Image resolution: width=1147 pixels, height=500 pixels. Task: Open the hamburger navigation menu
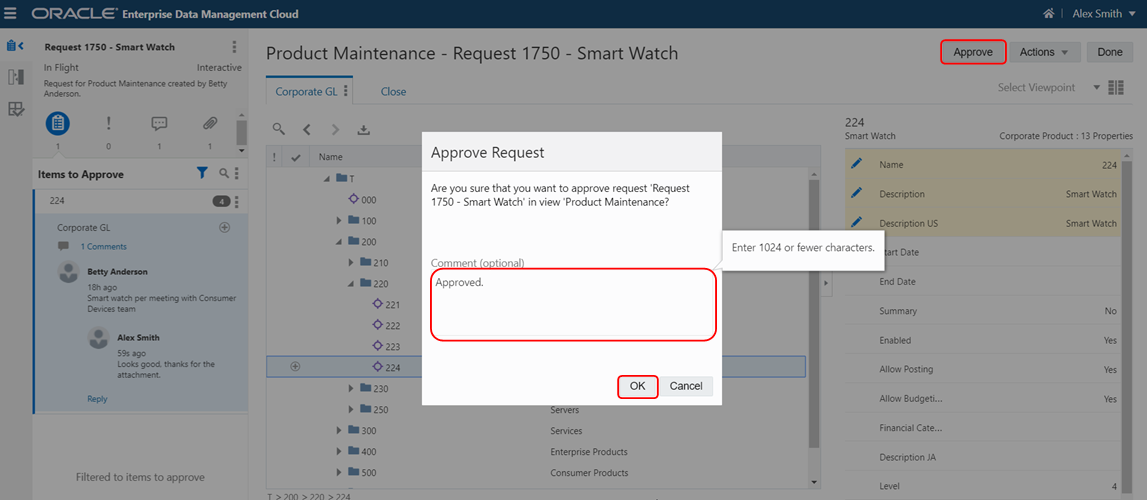click(12, 14)
